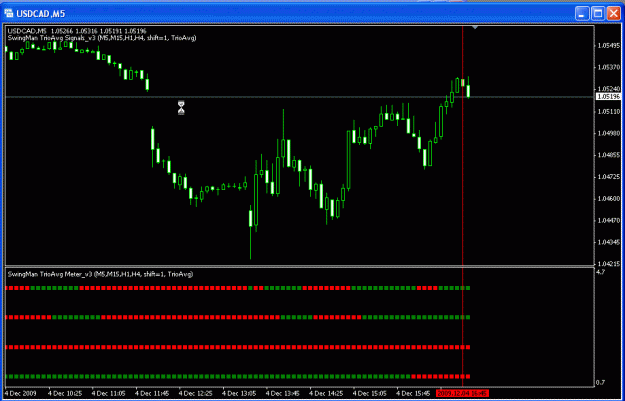Click the hourglass marker on the chart

[x=181, y=108]
